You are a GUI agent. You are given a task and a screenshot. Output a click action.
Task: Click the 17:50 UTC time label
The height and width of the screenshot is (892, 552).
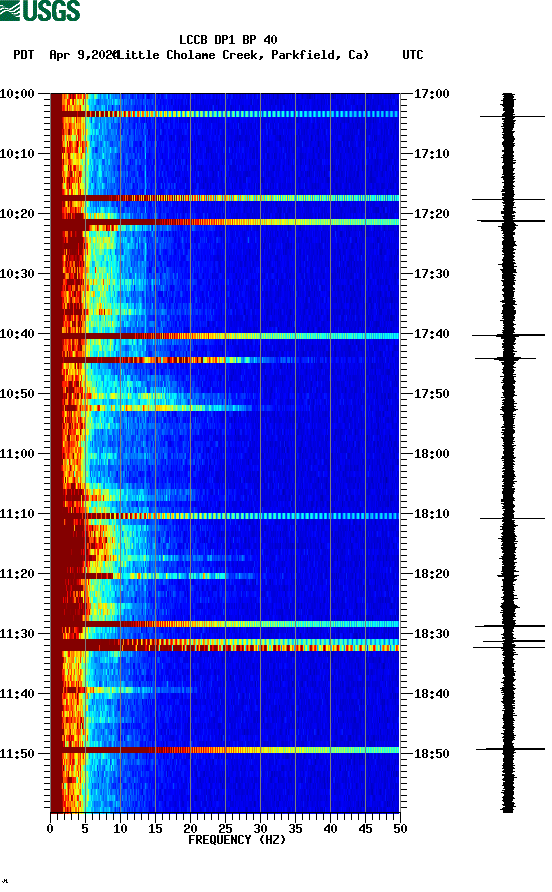pos(431,394)
